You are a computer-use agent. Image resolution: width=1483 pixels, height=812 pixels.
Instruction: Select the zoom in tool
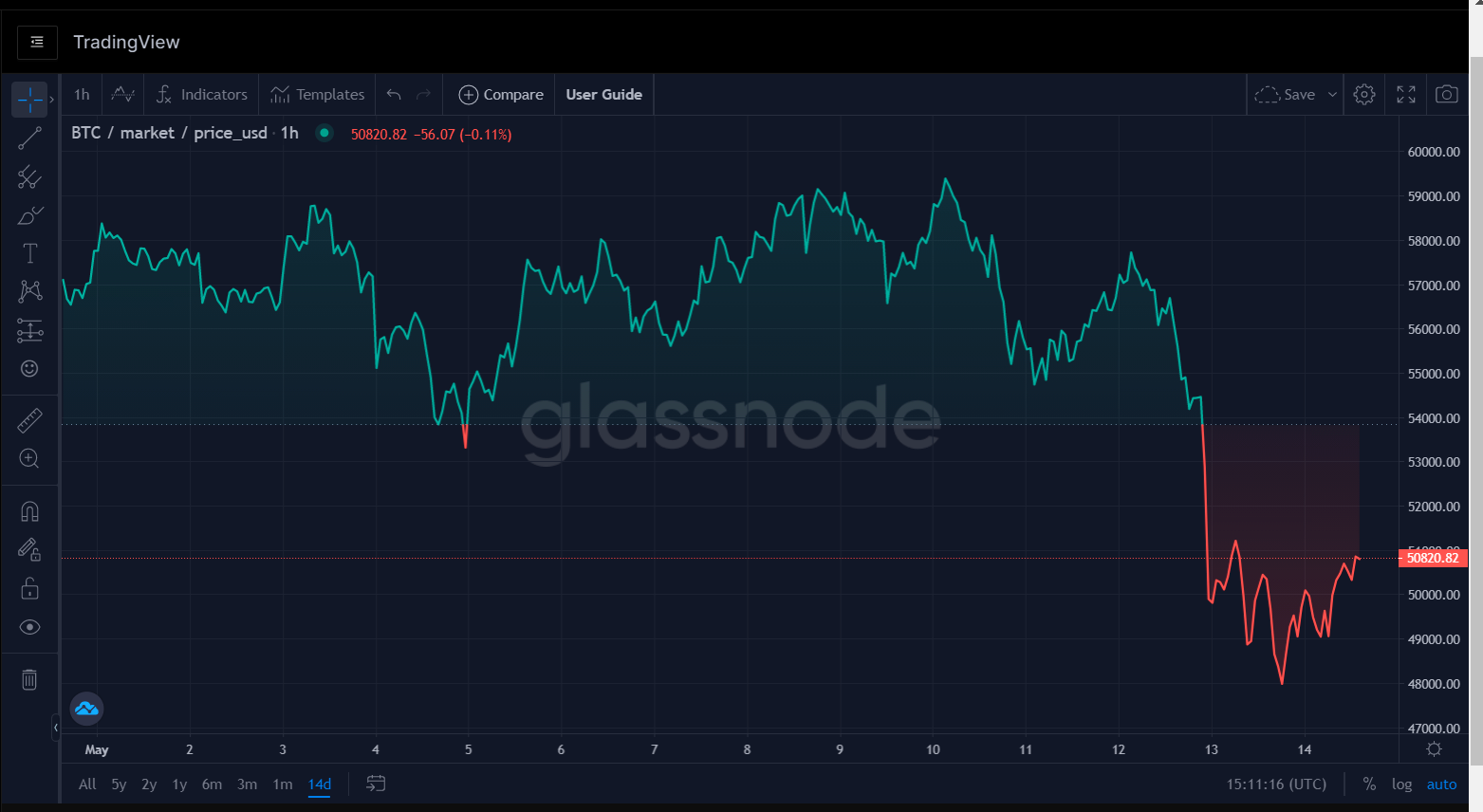[29, 459]
